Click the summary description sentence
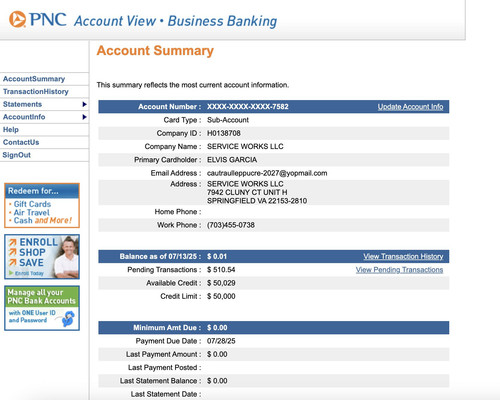The height and width of the screenshot is (400, 500). (193, 85)
